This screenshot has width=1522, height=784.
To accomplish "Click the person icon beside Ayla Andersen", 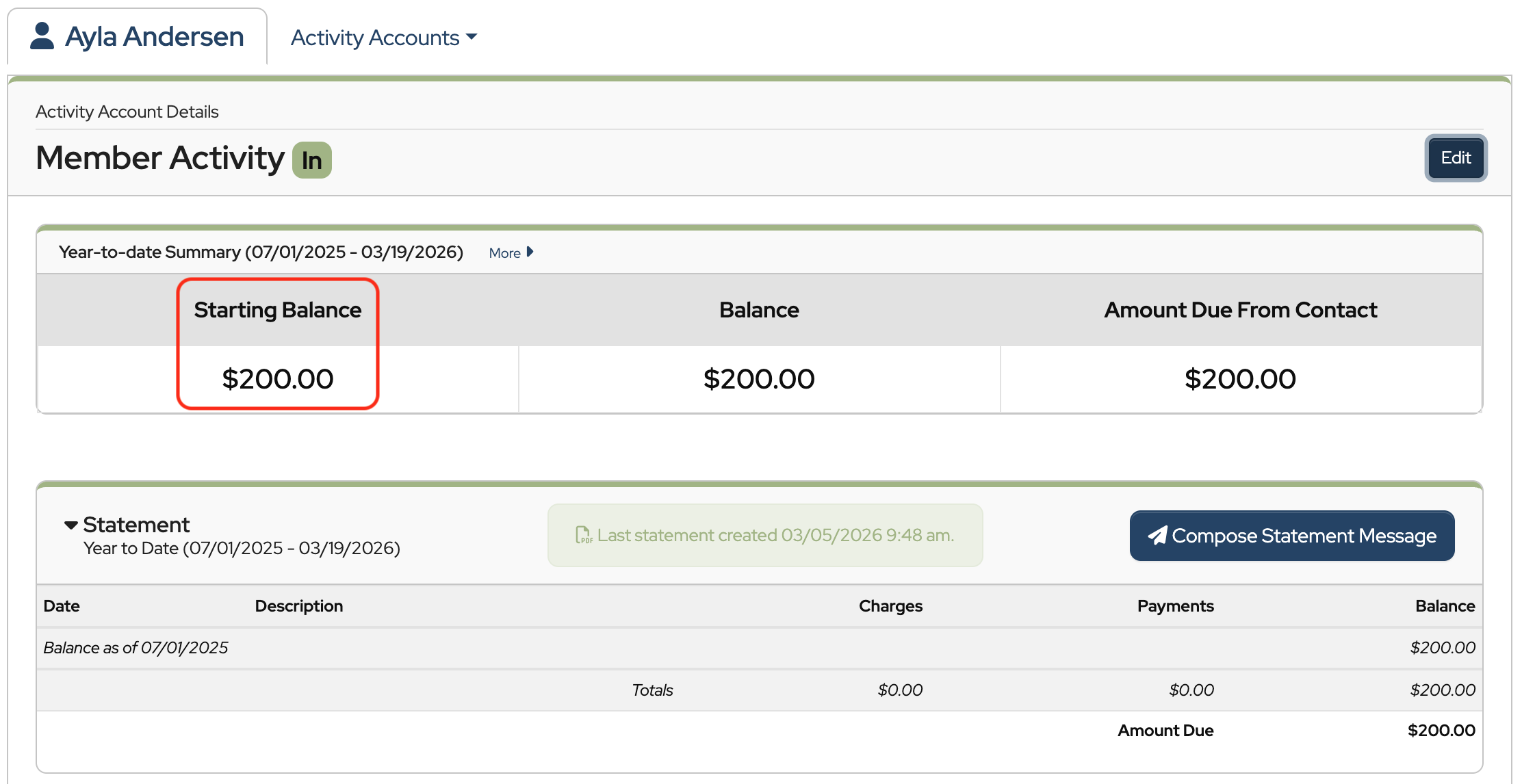I will tap(42, 36).
